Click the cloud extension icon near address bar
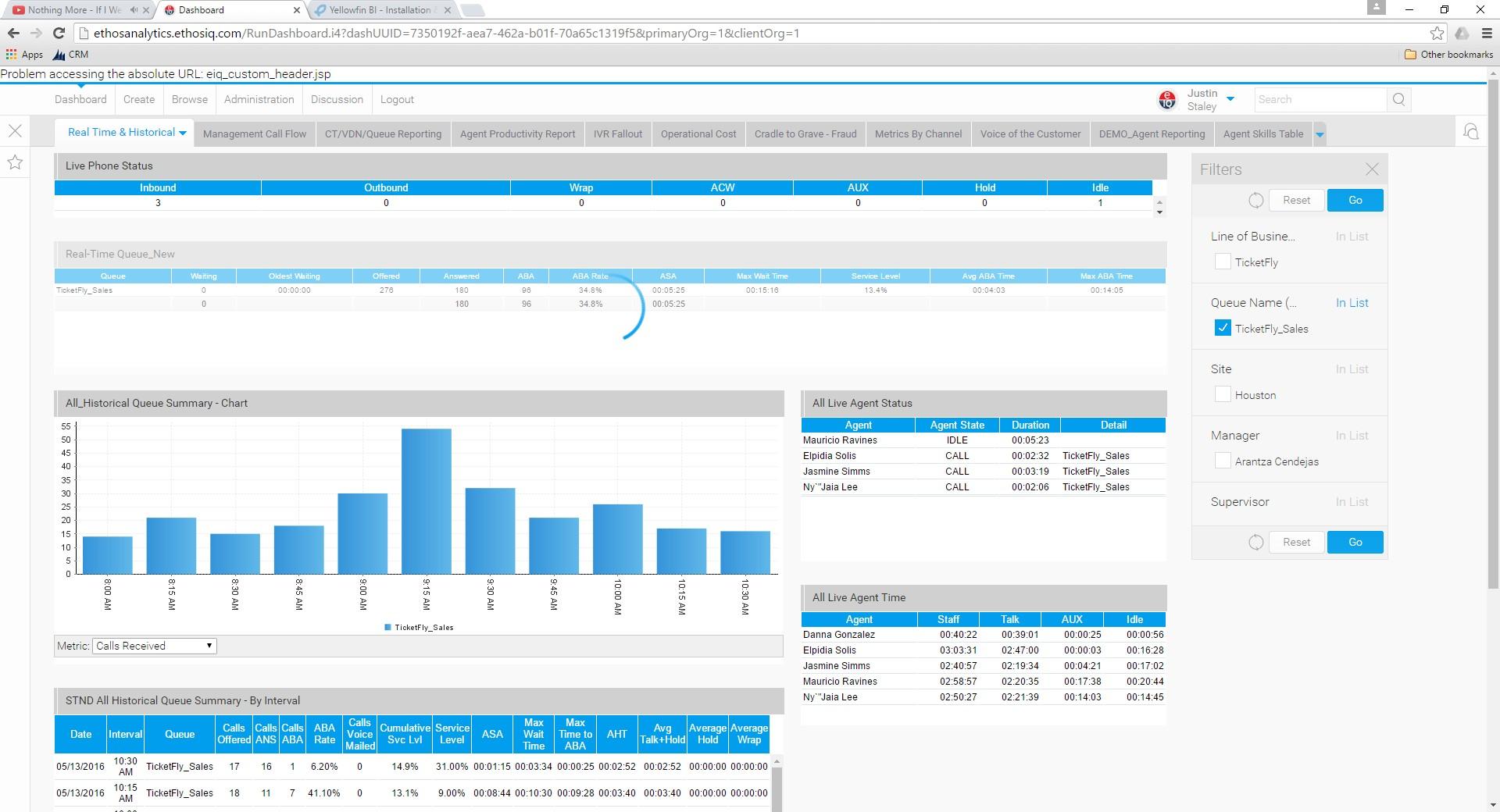The height and width of the screenshot is (812, 1500). [1462, 33]
